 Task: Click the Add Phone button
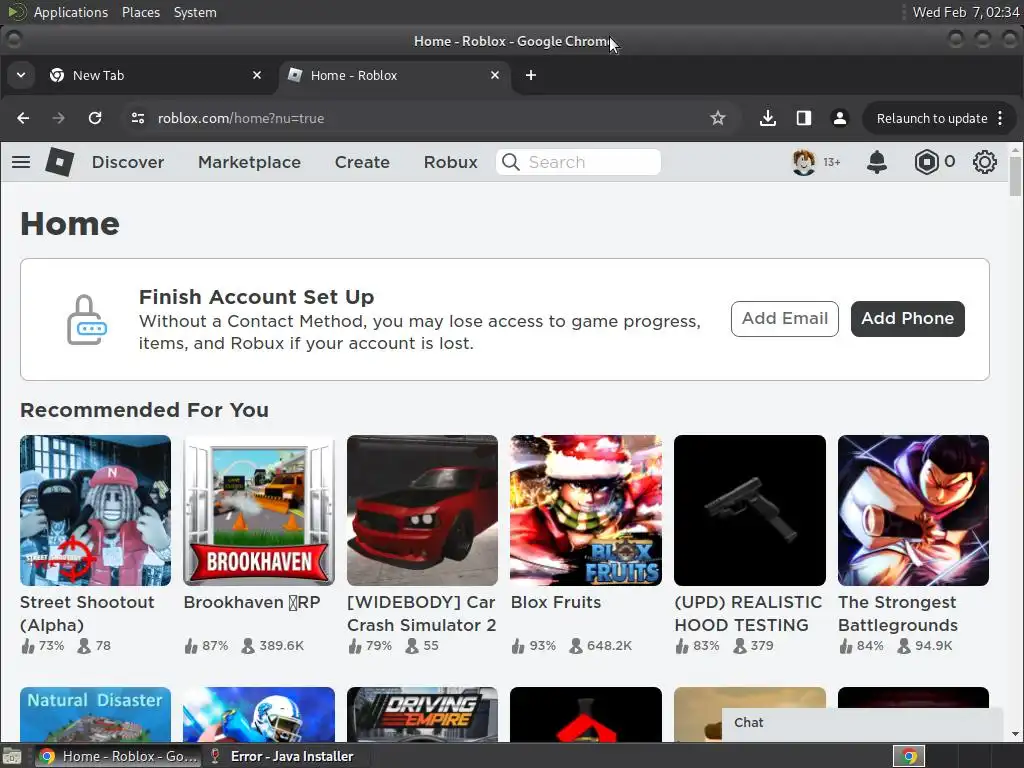(907, 319)
